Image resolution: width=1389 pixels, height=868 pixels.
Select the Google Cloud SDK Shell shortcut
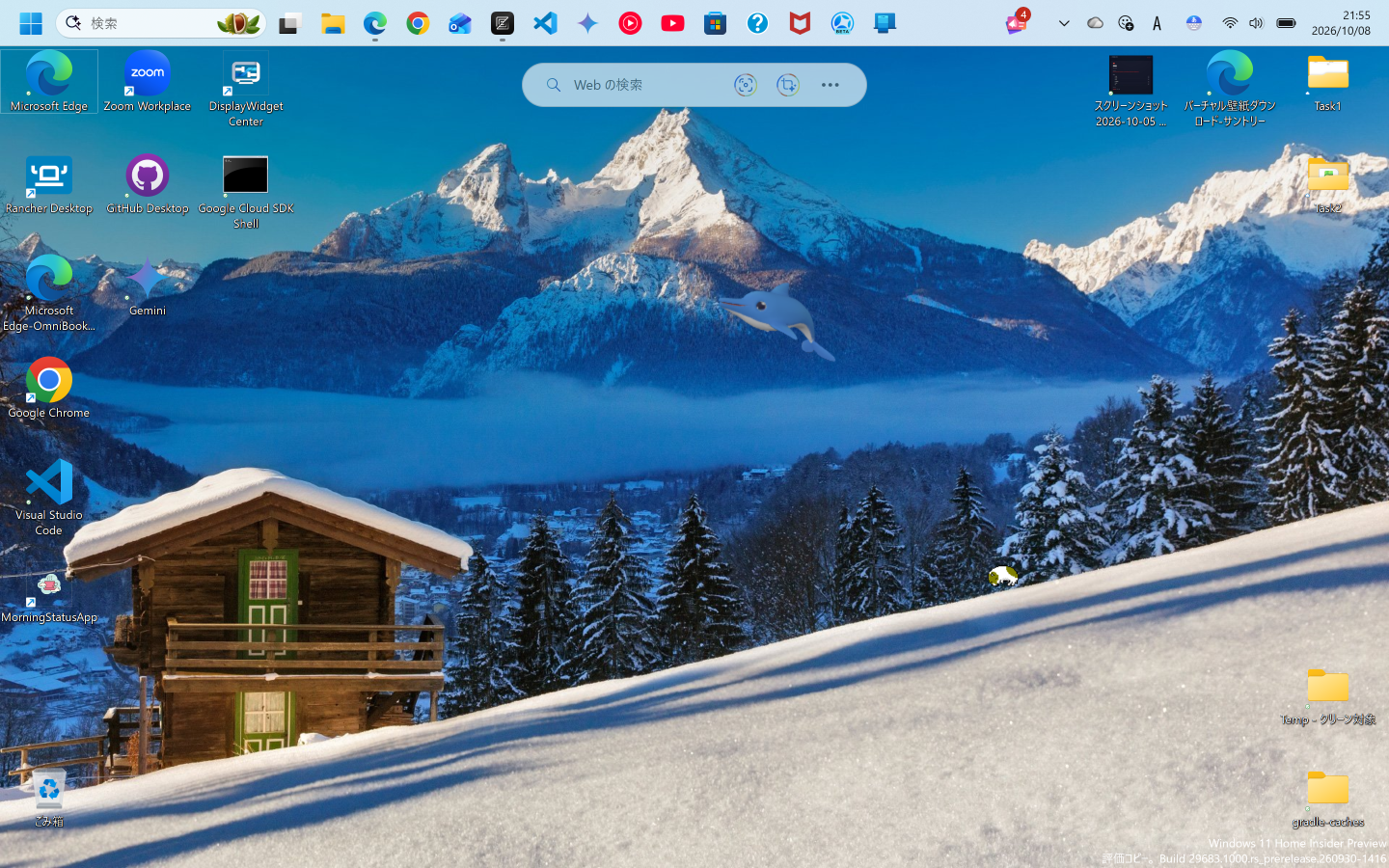coord(246,192)
